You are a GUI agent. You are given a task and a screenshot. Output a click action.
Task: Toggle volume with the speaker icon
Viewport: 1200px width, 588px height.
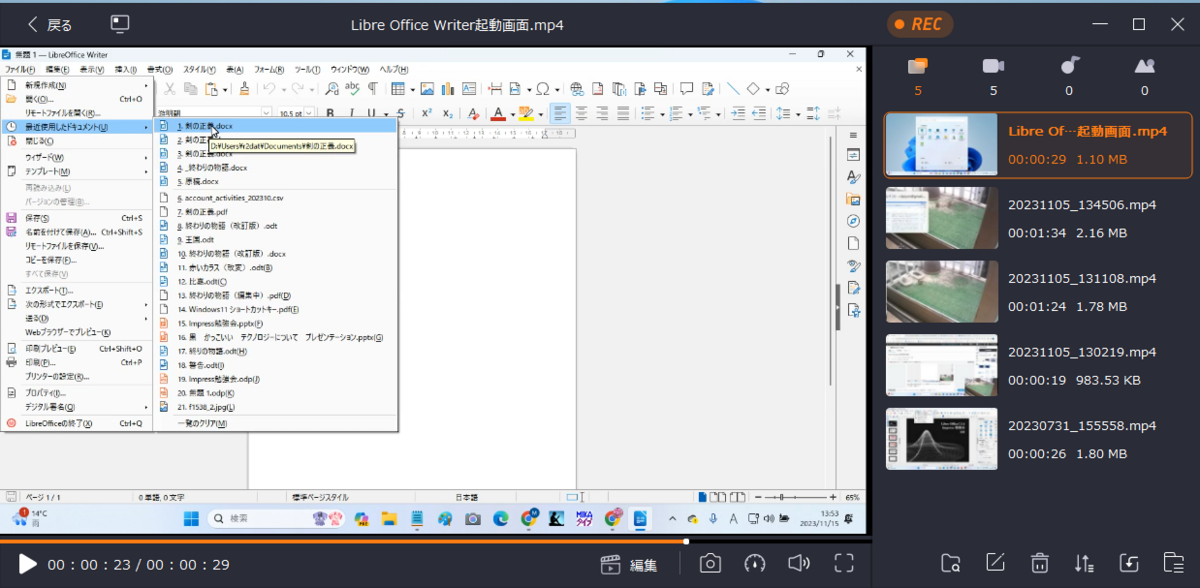pyautogui.click(x=798, y=564)
